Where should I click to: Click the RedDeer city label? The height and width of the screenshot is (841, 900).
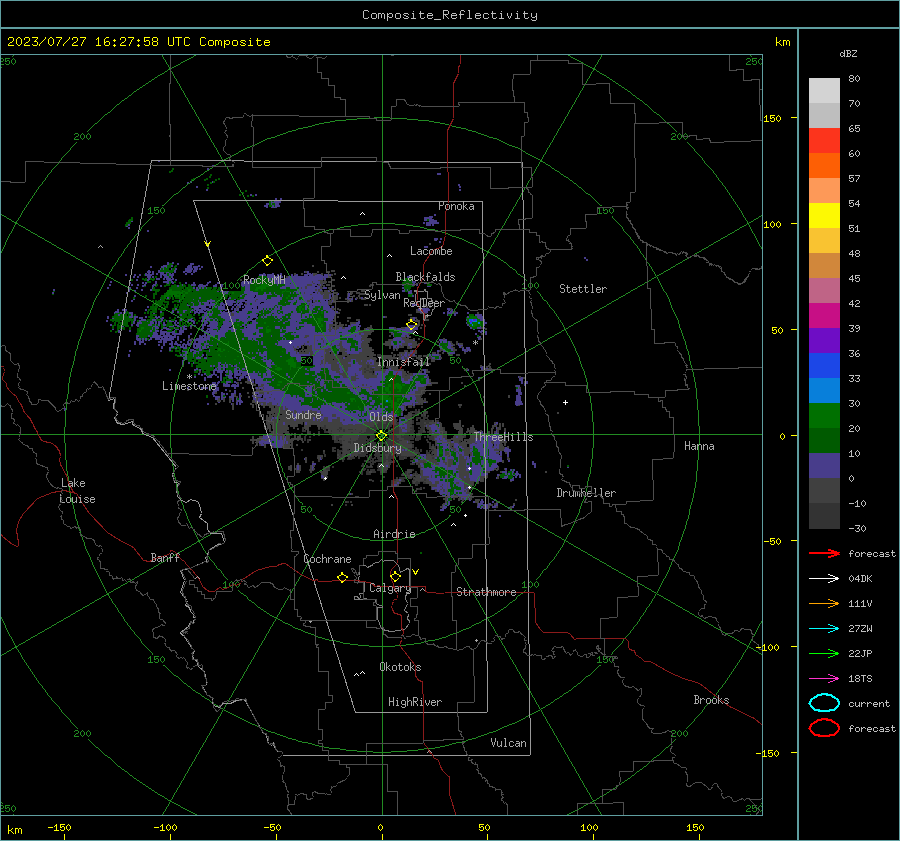(x=424, y=303)
